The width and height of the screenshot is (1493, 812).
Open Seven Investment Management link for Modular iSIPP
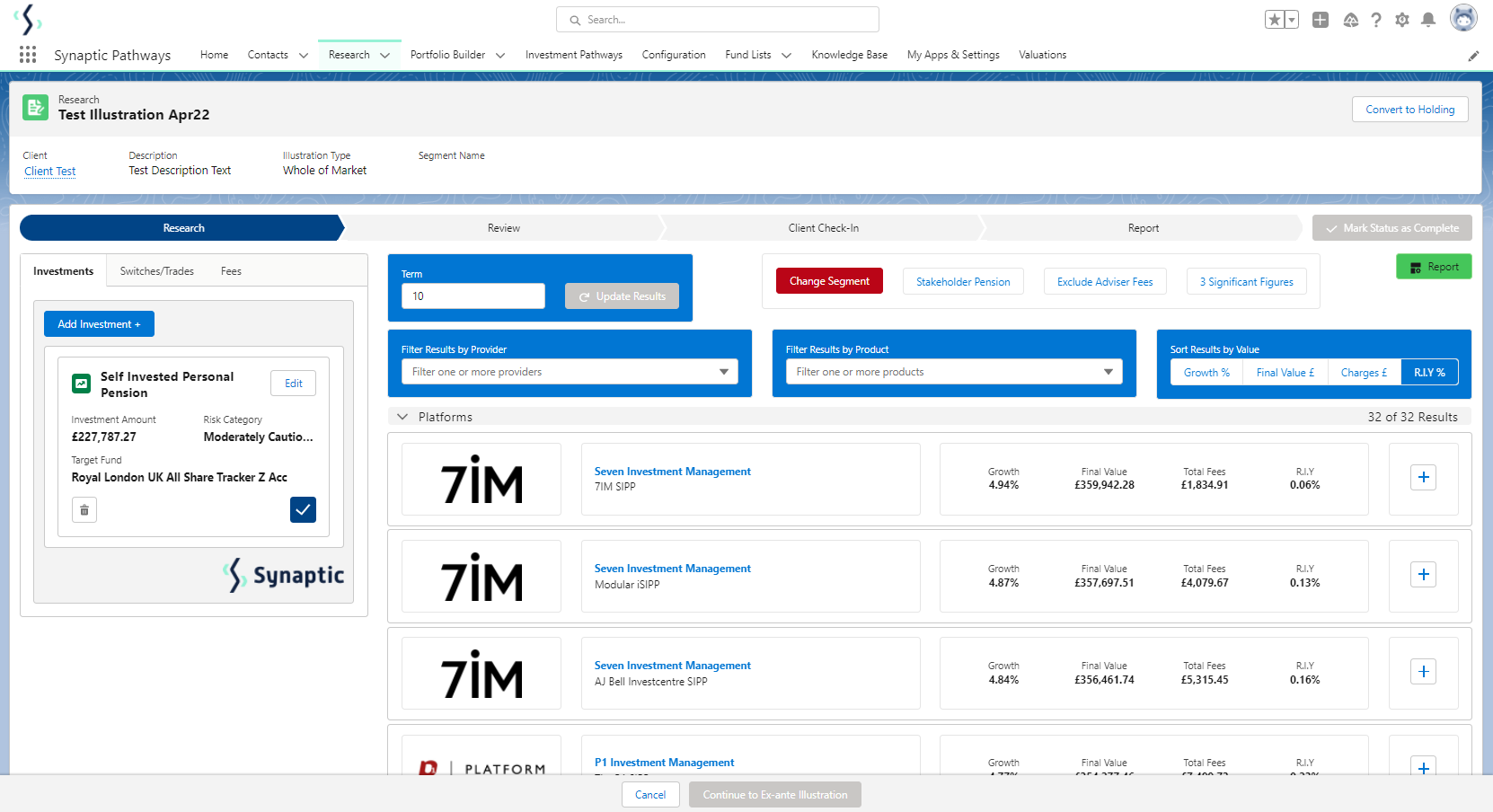tap(673, 569)
